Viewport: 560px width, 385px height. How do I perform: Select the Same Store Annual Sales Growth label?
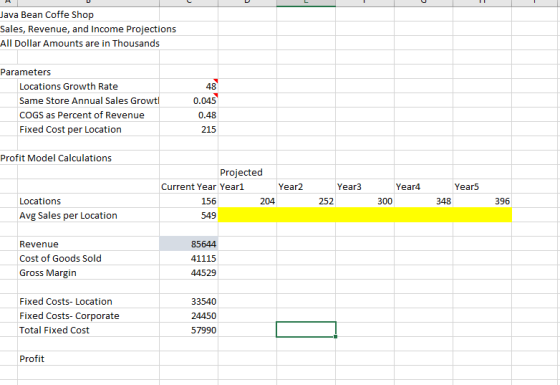coord(89,101)
